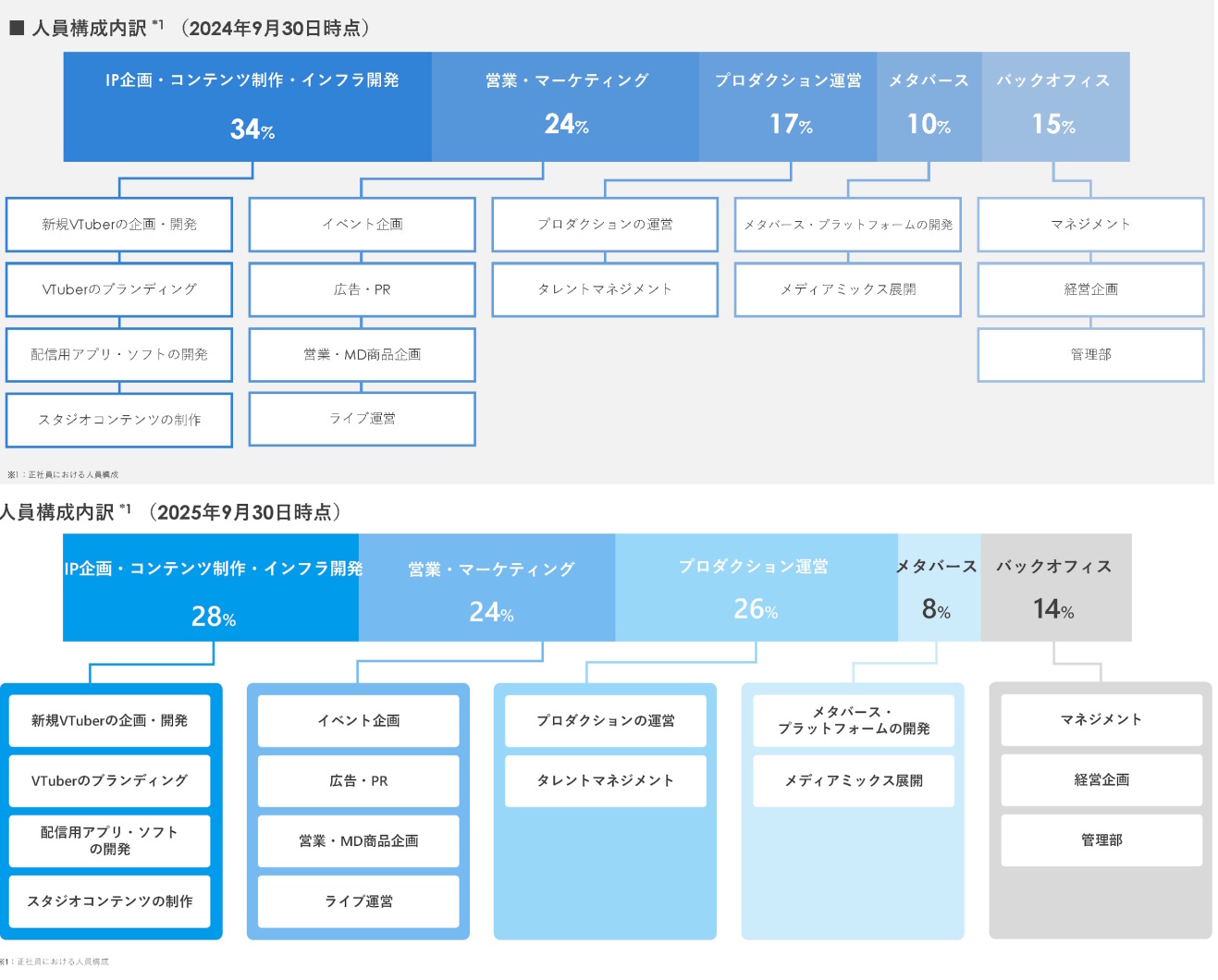This screenshot has height=980, width=1218.
Task: Click the 17% プロダクション運営 segment
Action: (788, 106)
